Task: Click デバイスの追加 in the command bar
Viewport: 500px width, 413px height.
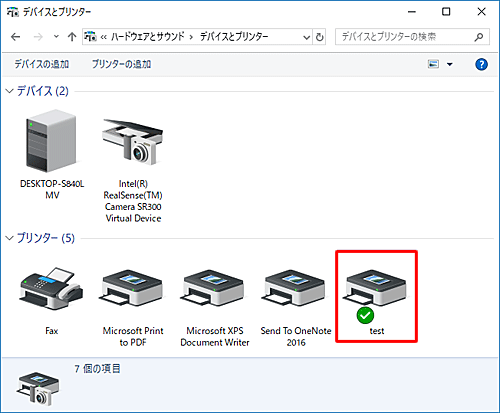Action: [41, 64]
